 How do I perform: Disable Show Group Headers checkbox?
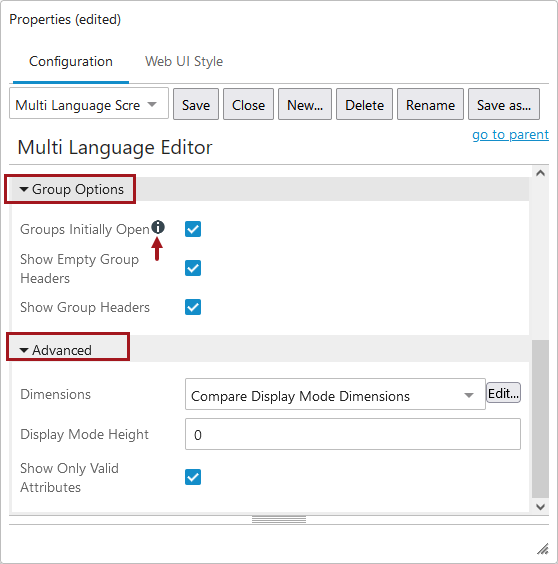click(193, 307)
